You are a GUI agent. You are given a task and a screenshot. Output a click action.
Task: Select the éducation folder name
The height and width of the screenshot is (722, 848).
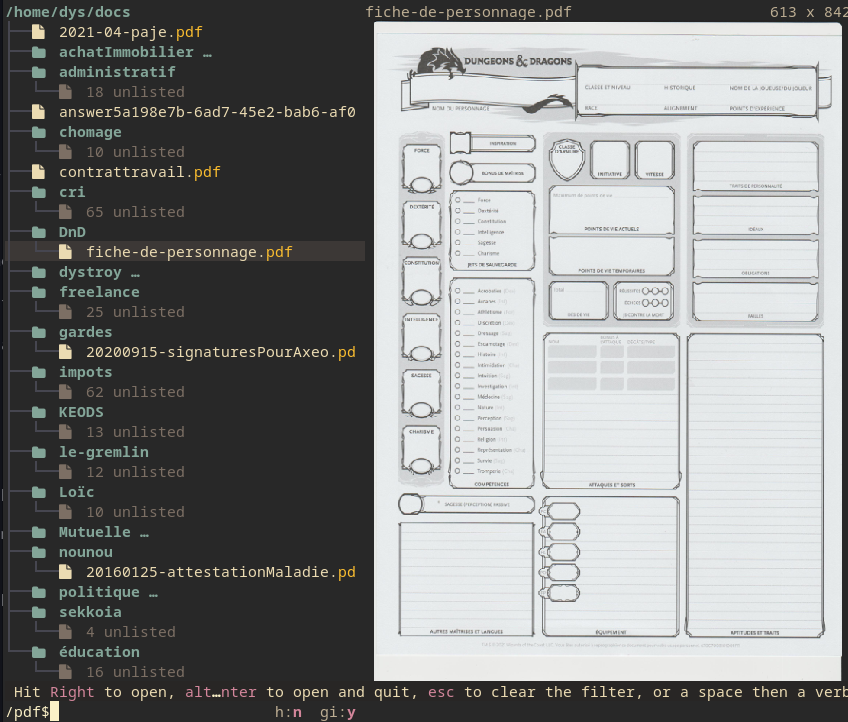pos(99,652)
